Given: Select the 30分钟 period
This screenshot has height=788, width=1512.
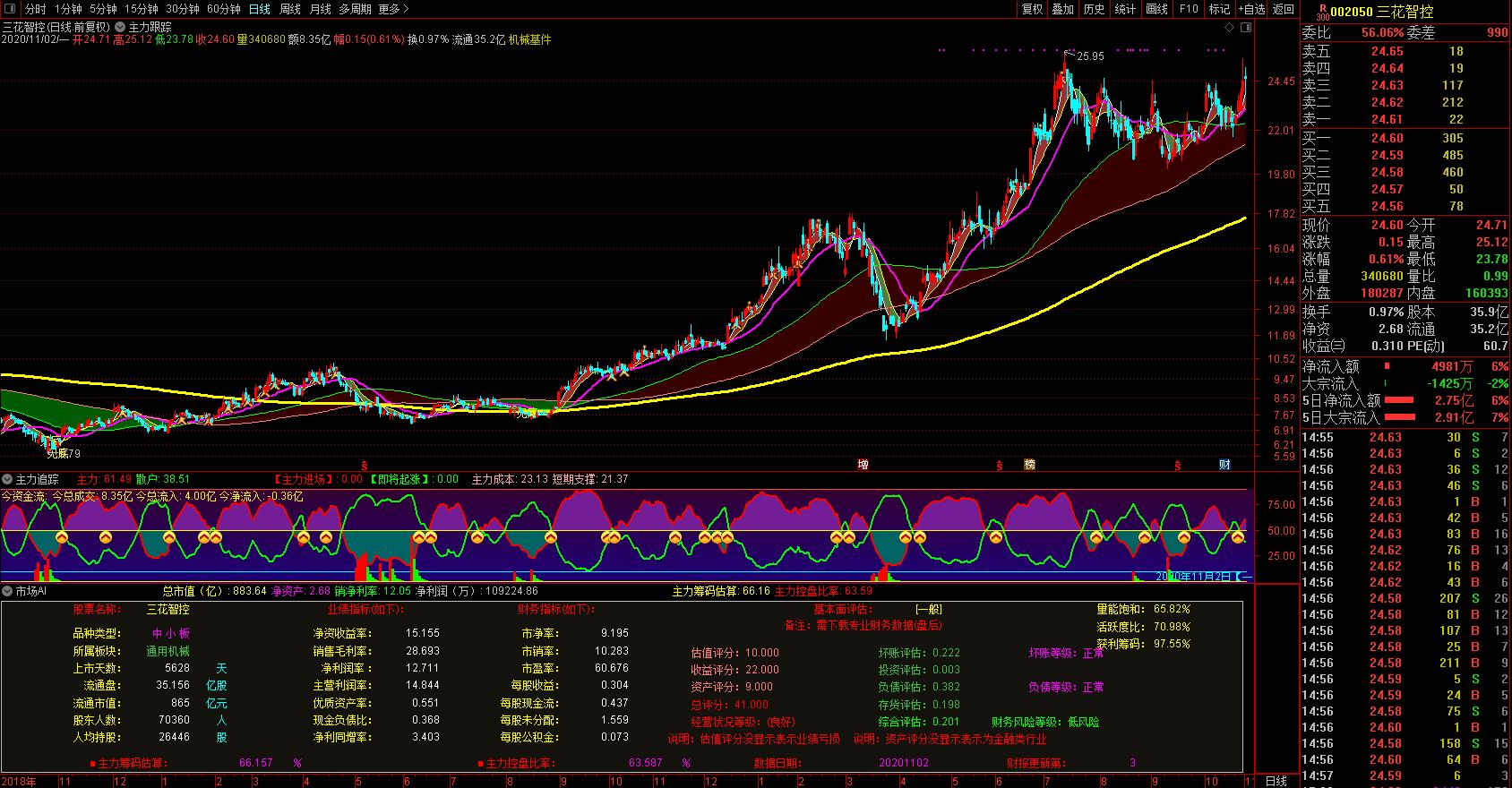Looking at the screenshot, I should [183, 9].
